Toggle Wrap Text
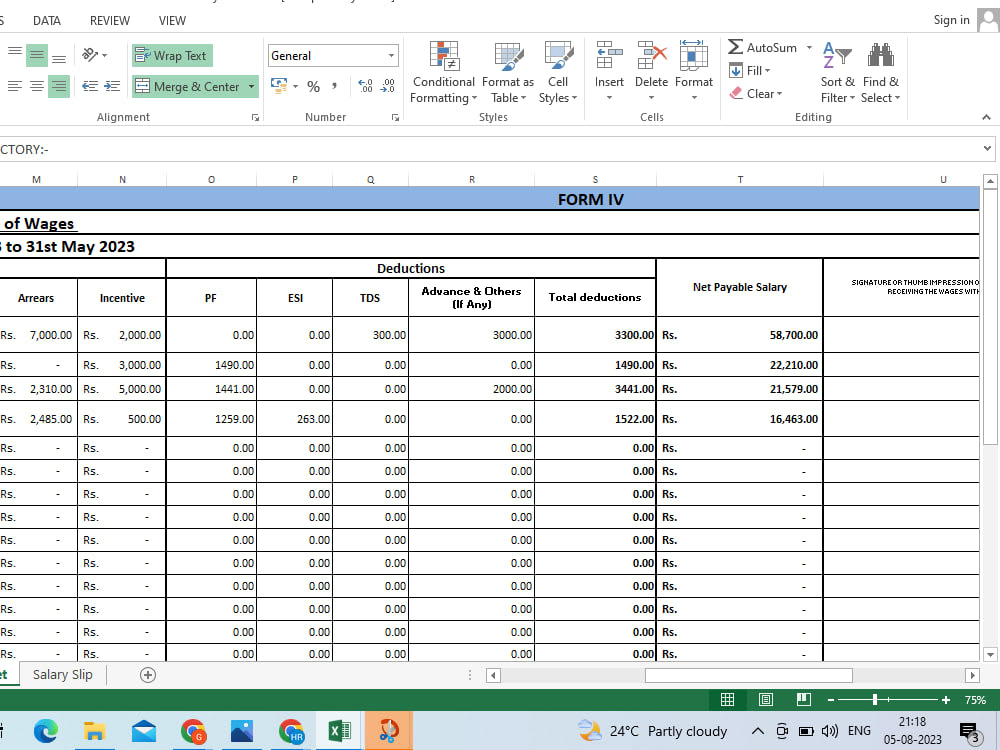The height and width of the screenshot is (750, 1000). pos(172,55)
